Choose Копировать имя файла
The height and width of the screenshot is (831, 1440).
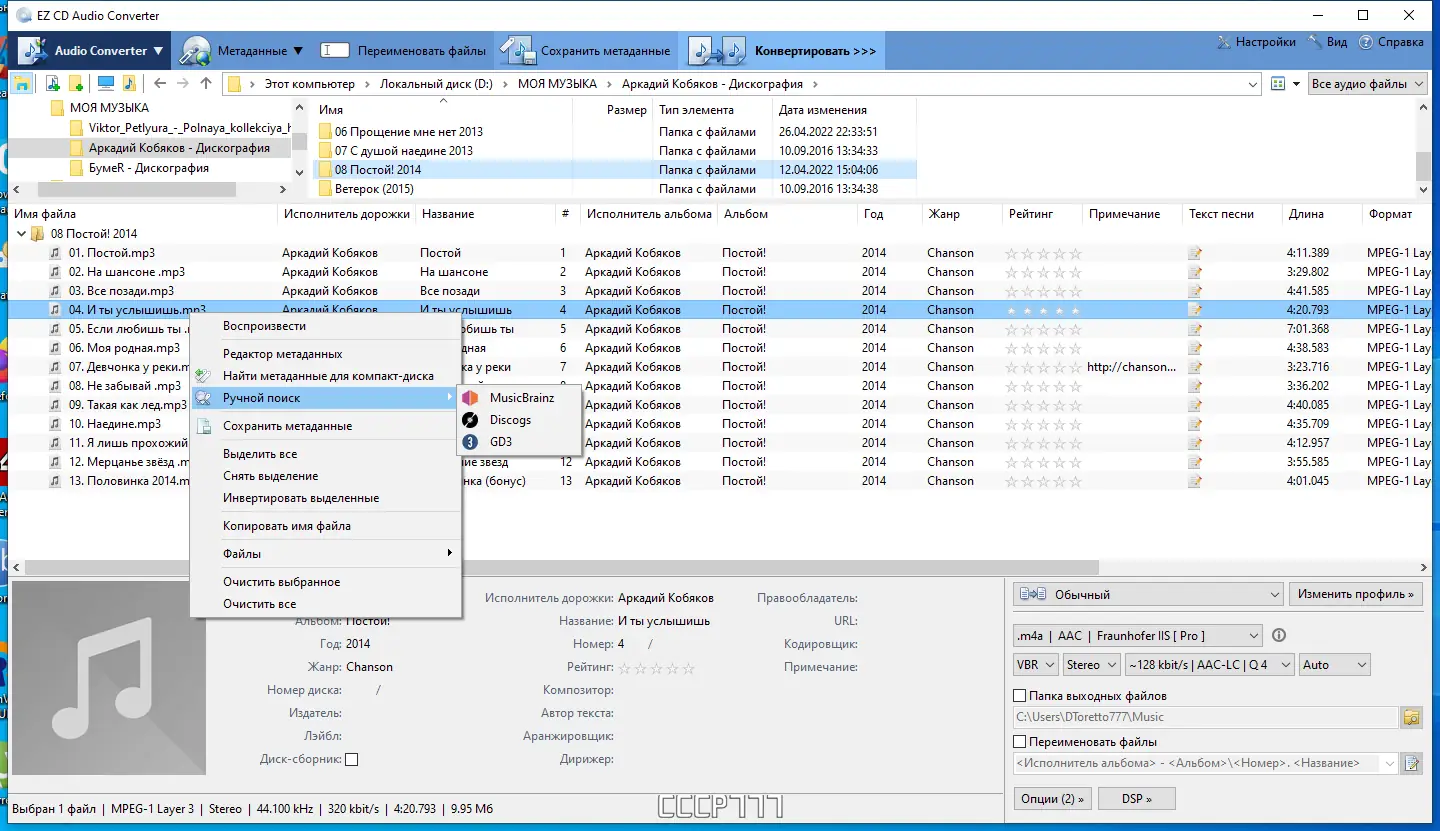pos(286,526)
